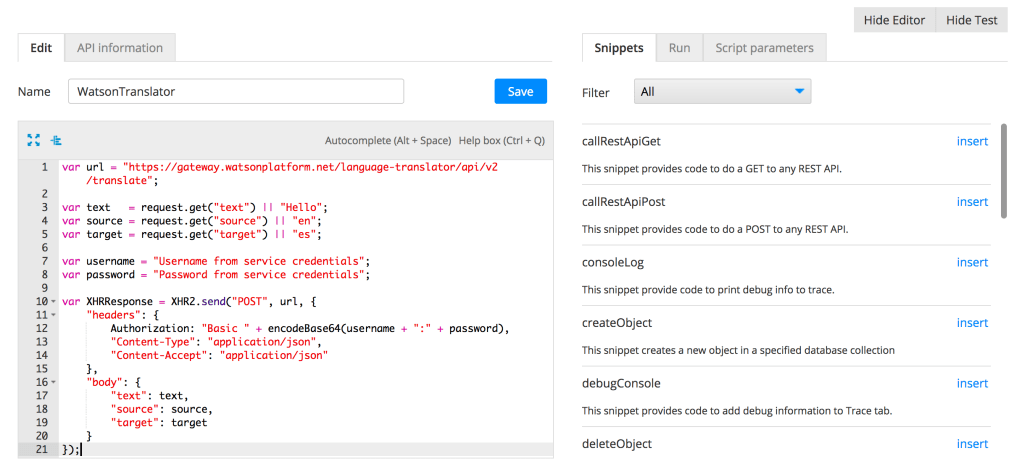The width and height of the screenshot is (1022, 464).
Task: Click the description of consoleLog snippet
Action: point(708,289)
